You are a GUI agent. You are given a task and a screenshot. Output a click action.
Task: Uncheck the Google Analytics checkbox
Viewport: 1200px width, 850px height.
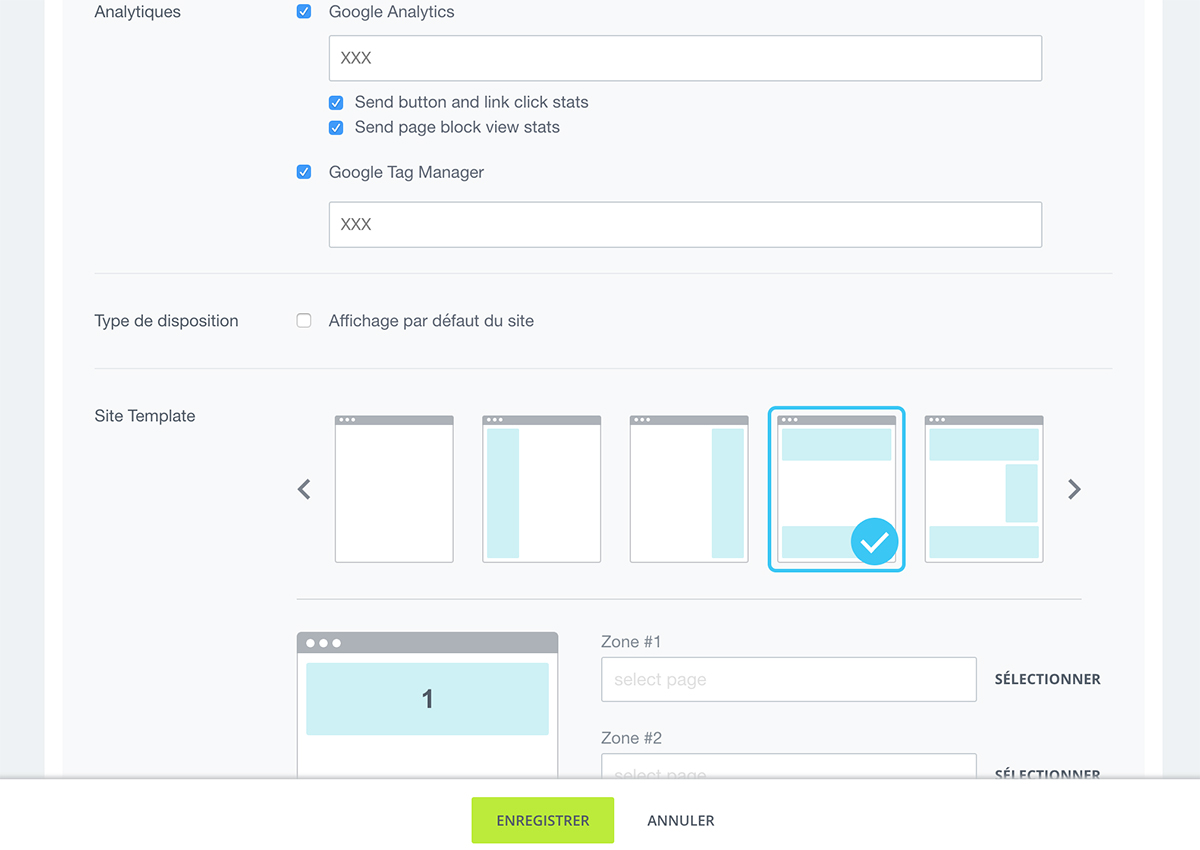coord(304,12)
